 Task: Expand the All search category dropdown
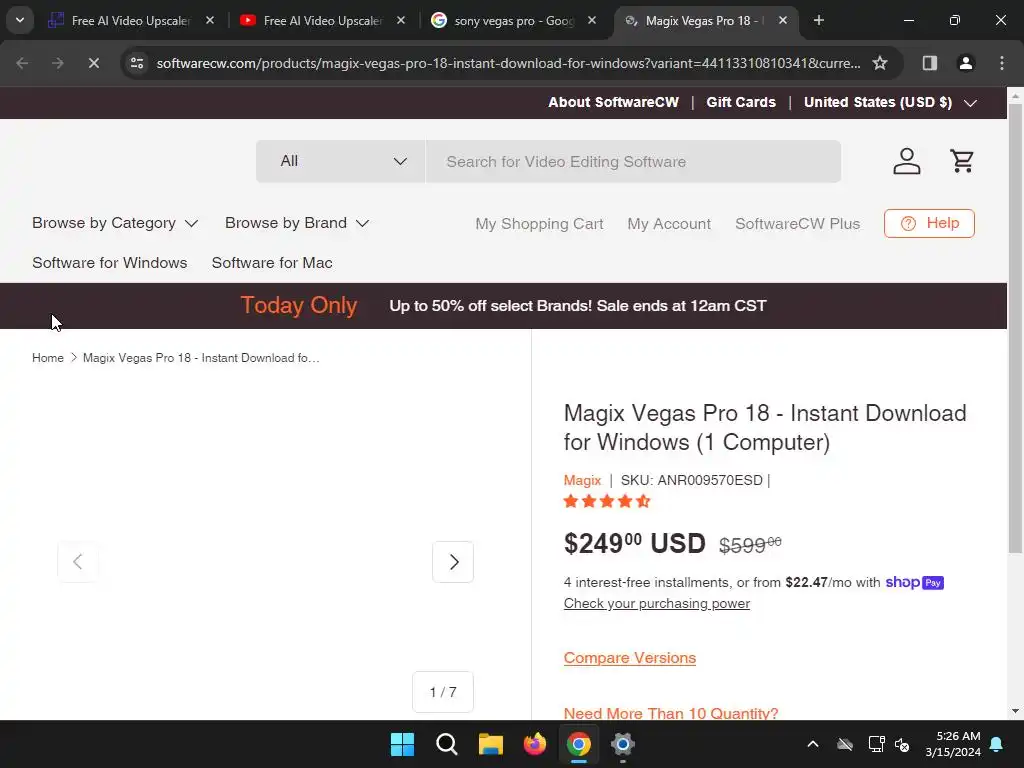tap(341, 161)
